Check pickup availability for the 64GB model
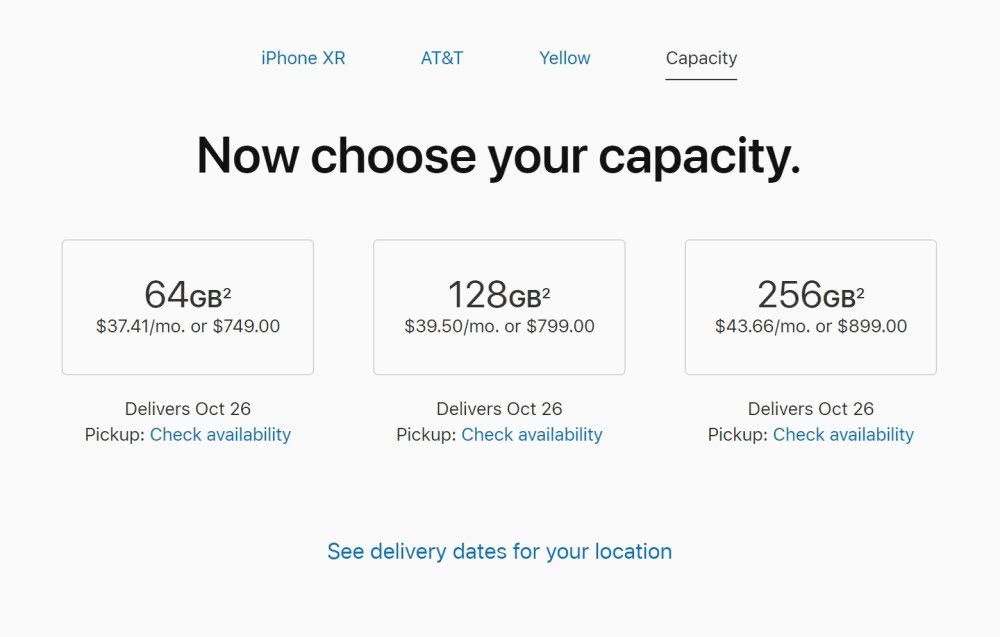The height and width of the screenshot is (637, 1000). (220, 434)
